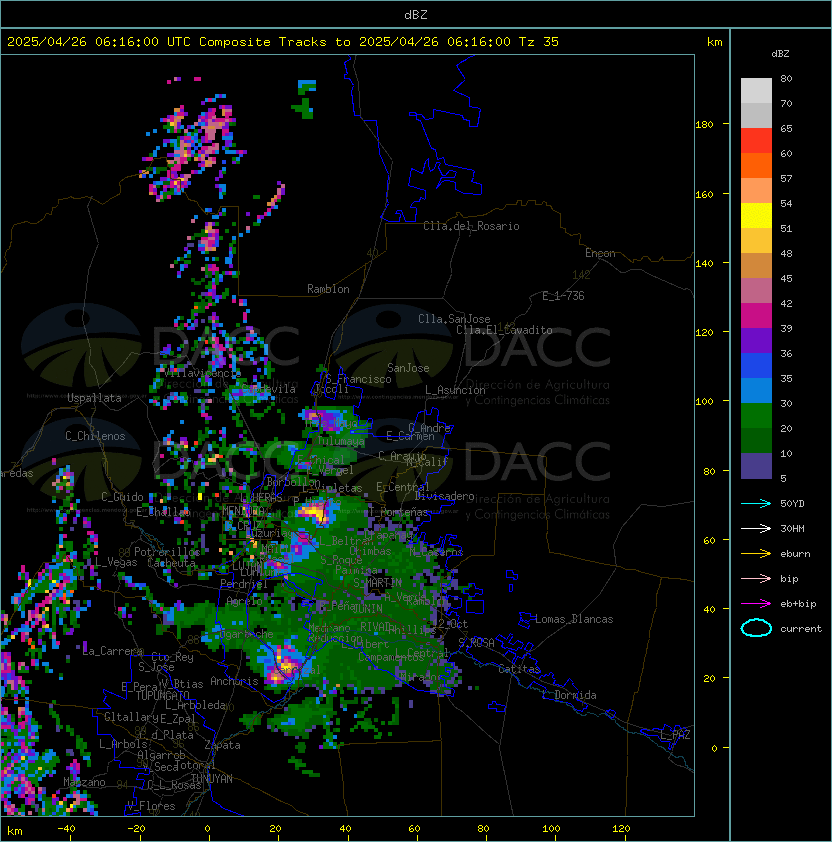Image resolution: width=832 pixels, height=842 pixels.
Task: Click the white 30HM track arrow
Action: click(x=756, y=528)
